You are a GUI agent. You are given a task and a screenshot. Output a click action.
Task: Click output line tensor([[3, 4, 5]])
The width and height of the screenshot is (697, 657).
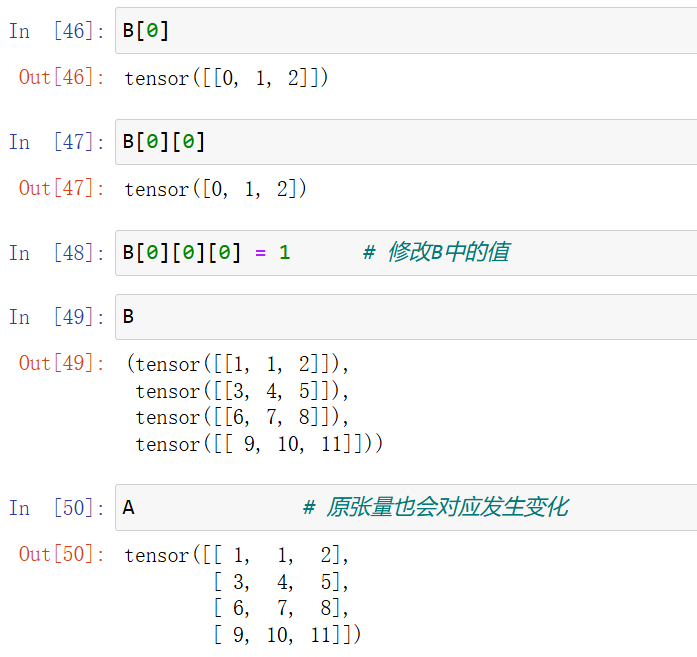coord(242,391)
